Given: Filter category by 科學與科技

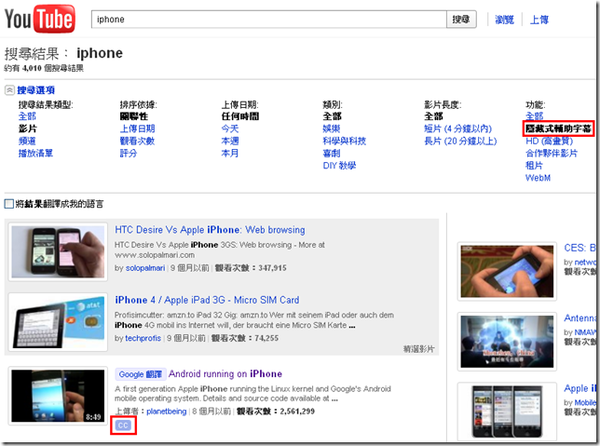Looking at the screenshot, I should pos(344,141).
